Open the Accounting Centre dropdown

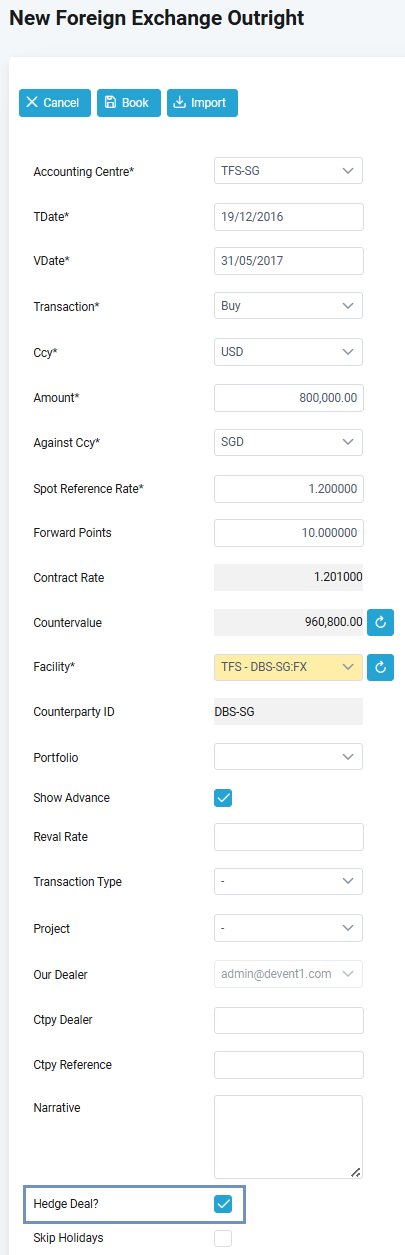point(289,171)
